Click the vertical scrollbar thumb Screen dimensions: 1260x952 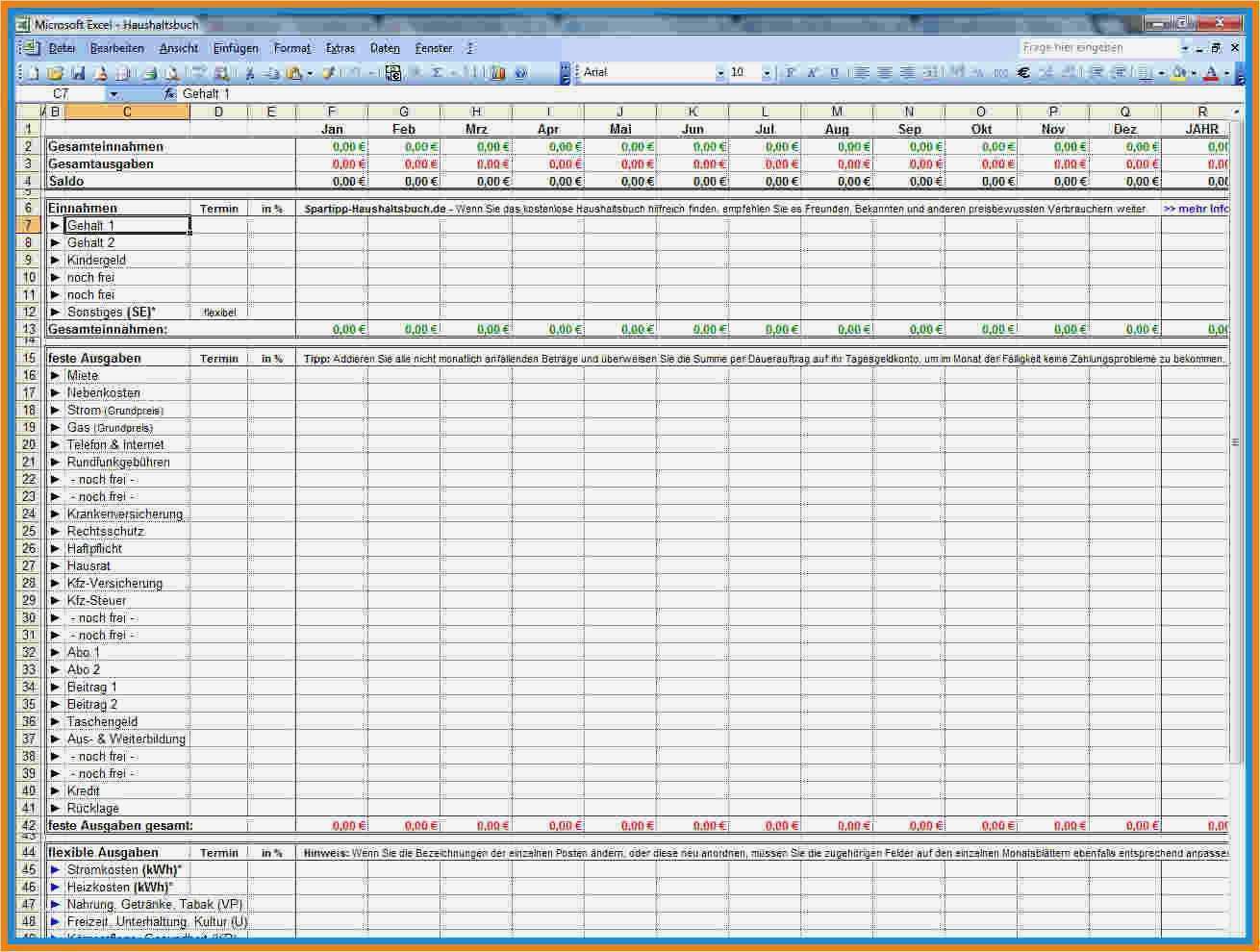click(x=1235, y=442)
